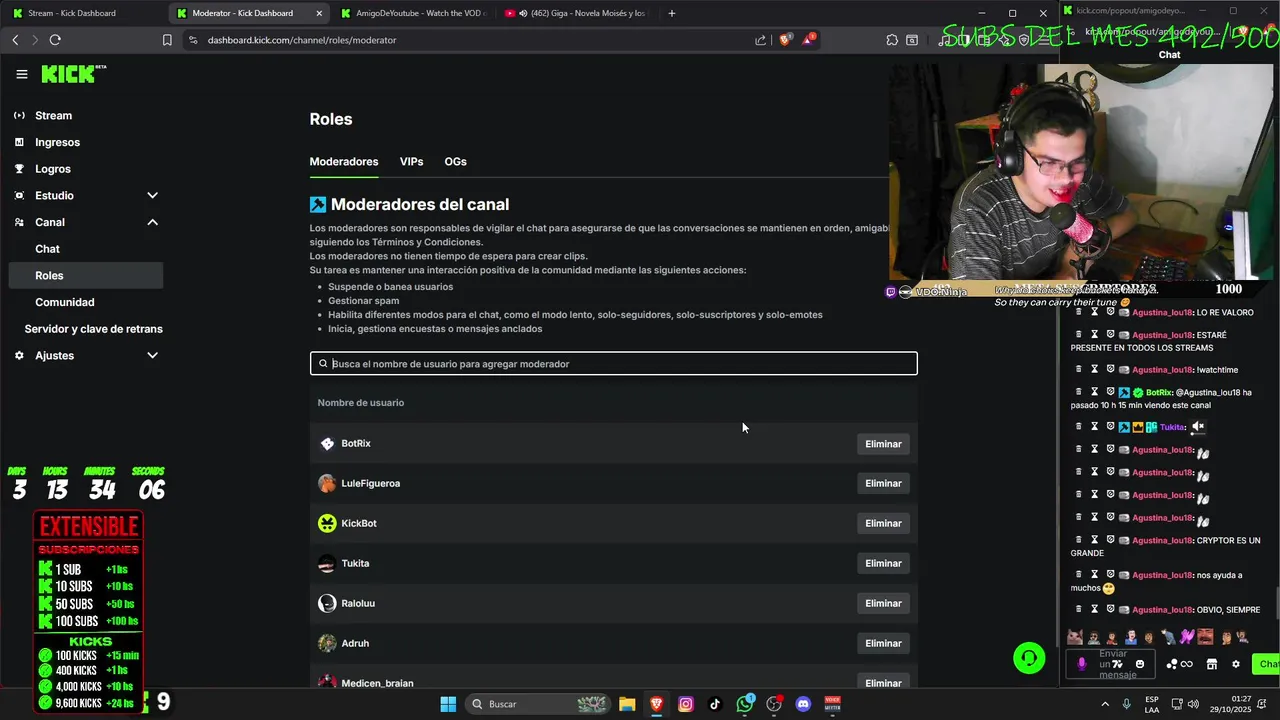
Task: Open TikTok from the taskbar
Action: coord(715,704)
